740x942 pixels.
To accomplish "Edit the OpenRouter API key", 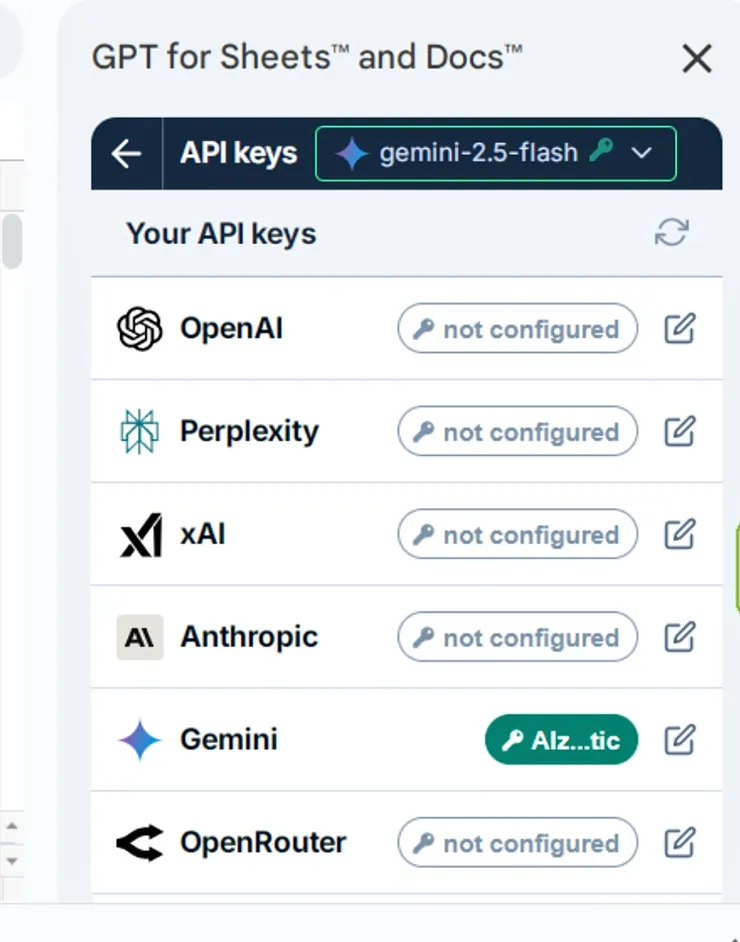I will tap(680, 842).
